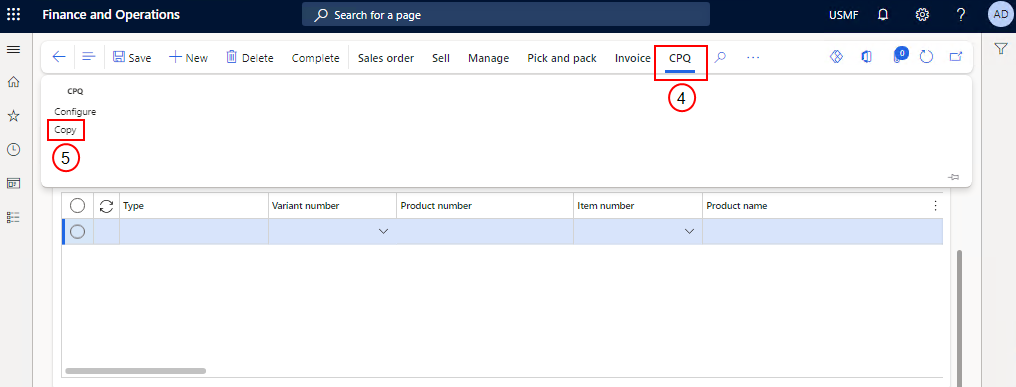The height and width of the screenshot is (387, 1016).
Task: Open Workspaces icon in sidebar
Action: click(x=13, y=183)
